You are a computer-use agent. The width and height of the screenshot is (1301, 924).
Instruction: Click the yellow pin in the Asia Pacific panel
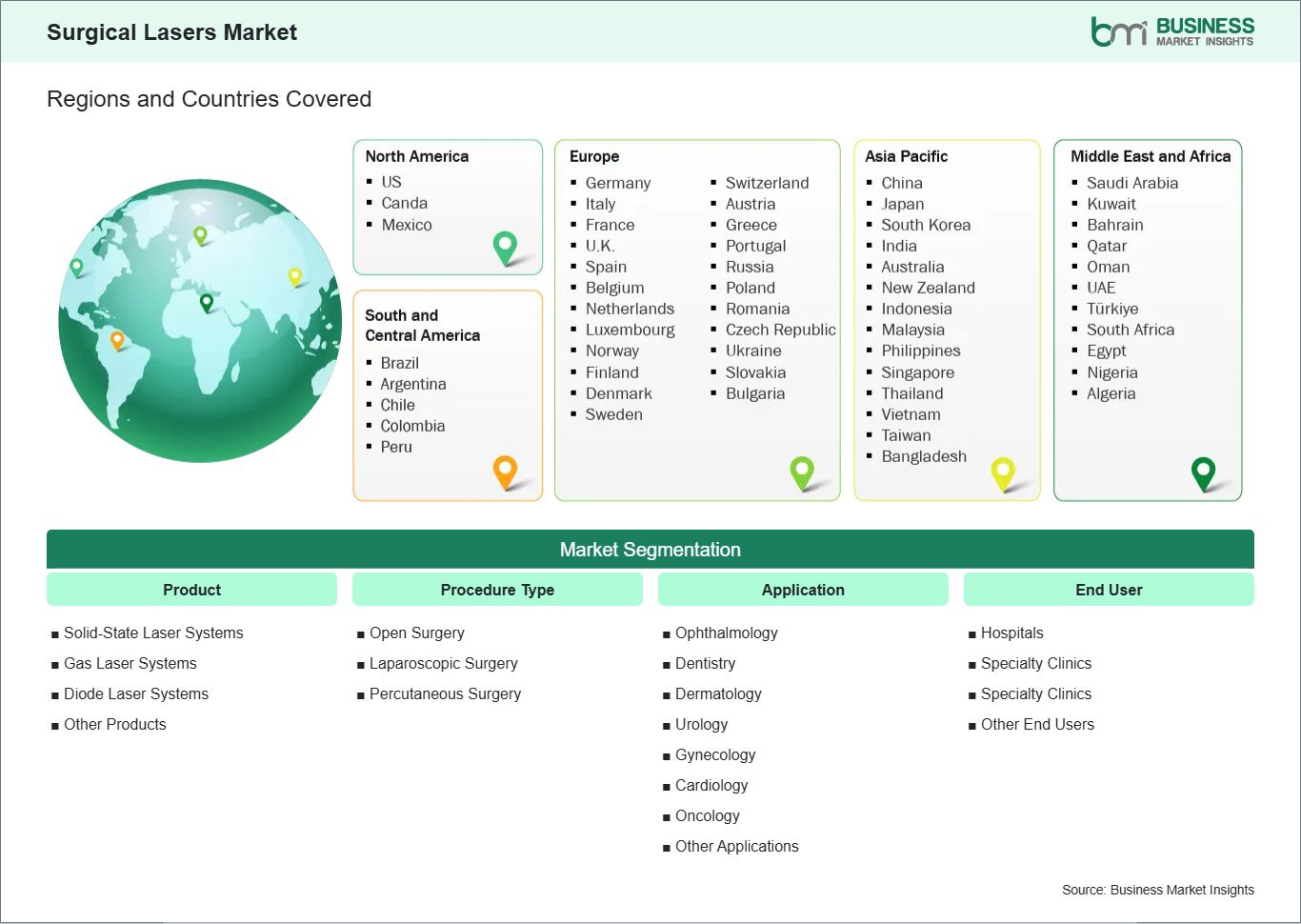pos(1003,472)
